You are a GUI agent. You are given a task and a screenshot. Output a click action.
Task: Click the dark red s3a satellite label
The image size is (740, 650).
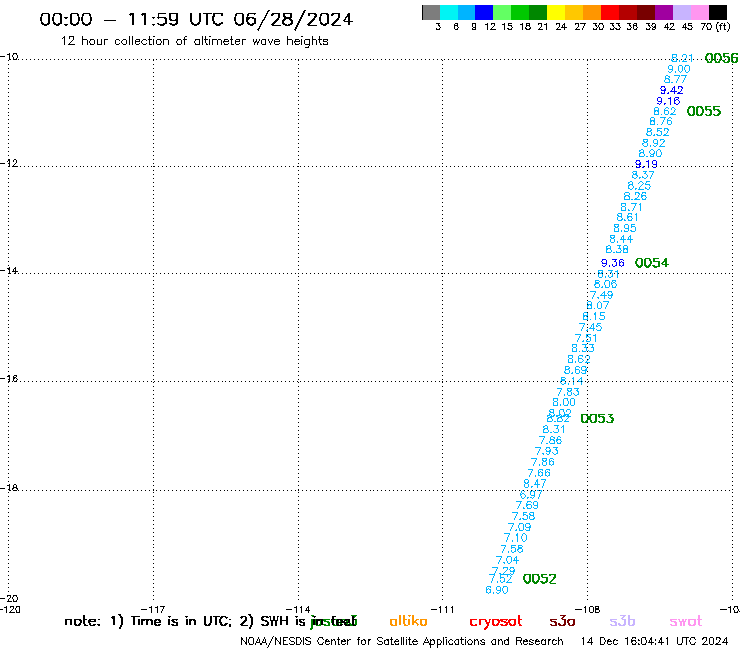(x=562, y=622)
